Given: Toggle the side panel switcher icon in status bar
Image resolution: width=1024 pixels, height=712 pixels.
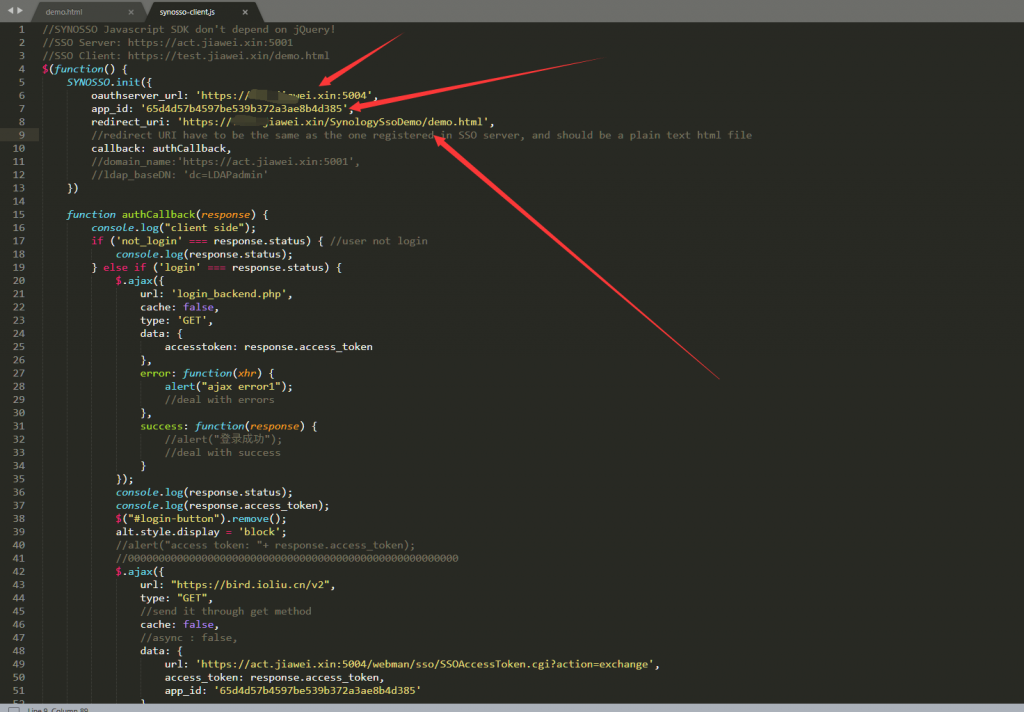Looking at the screenshot, I should pyautogui.click(x=12, y=708).
